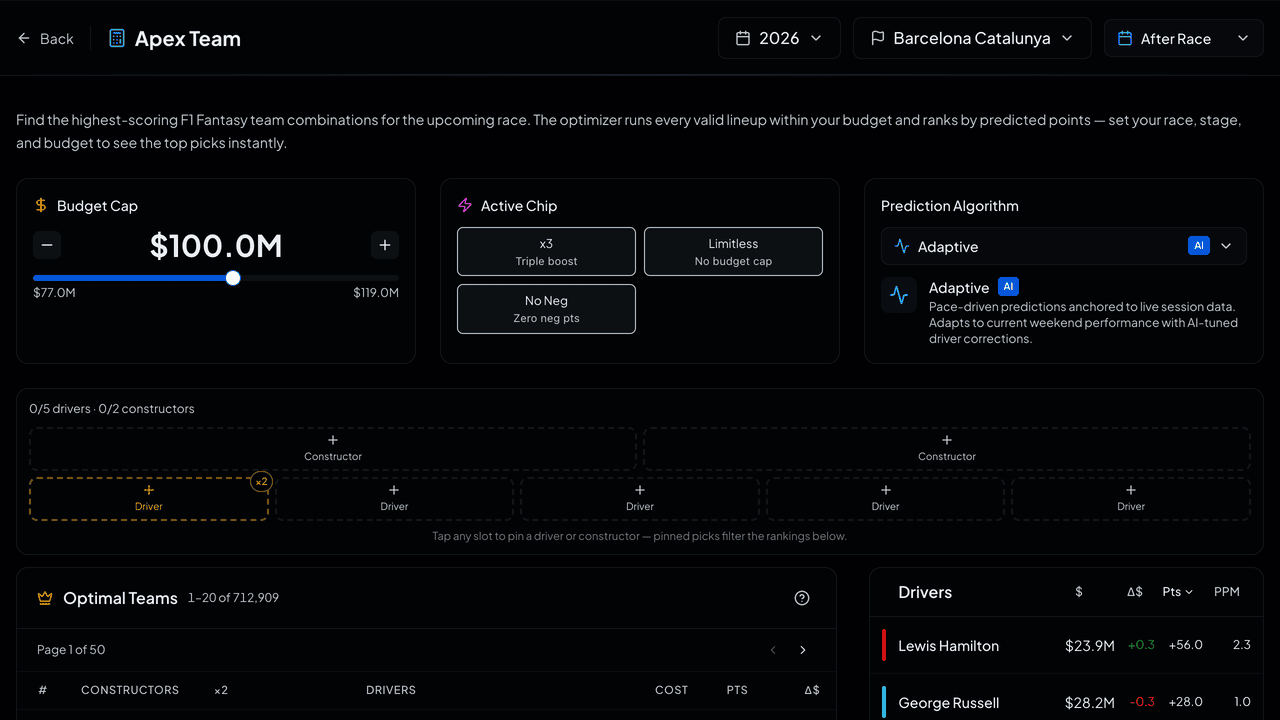Click the Adaptive pulse icon in description
This screenshot has width=1280, height=720.
899,296
